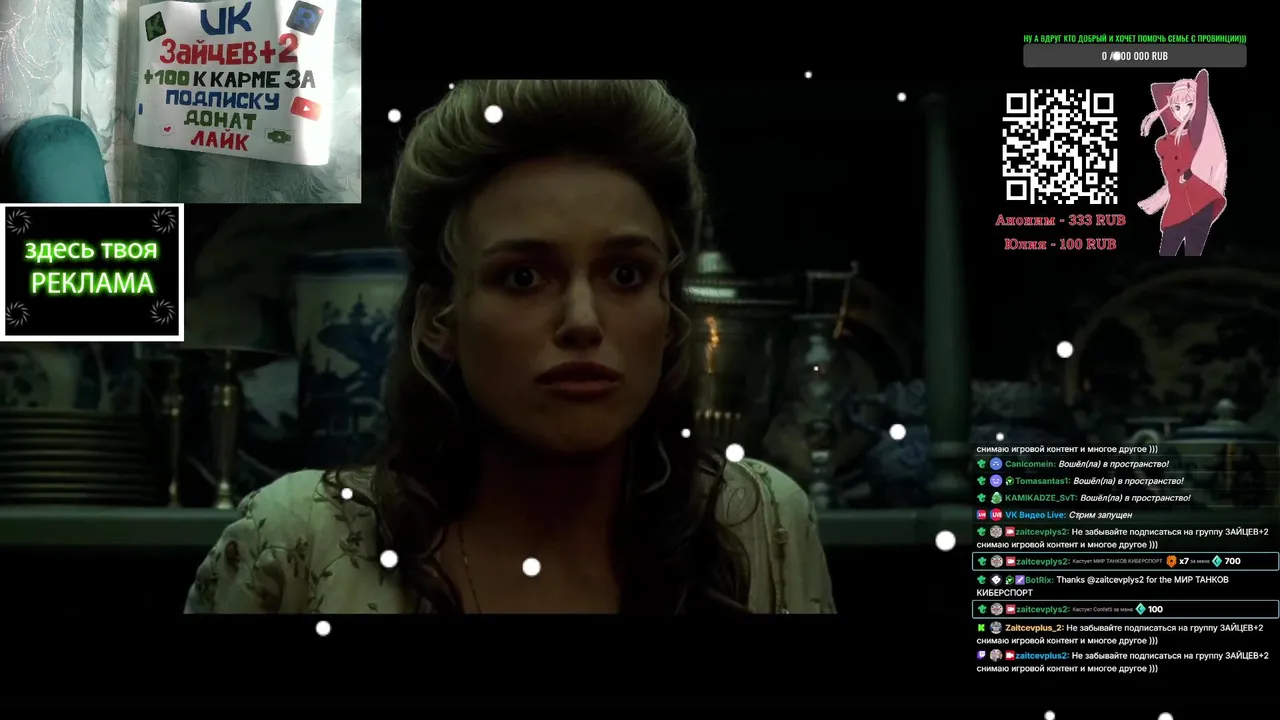Screen dimensions: 1280x720
Task: Click the round avatar of VK Видео Live
Action: point(996,515)
